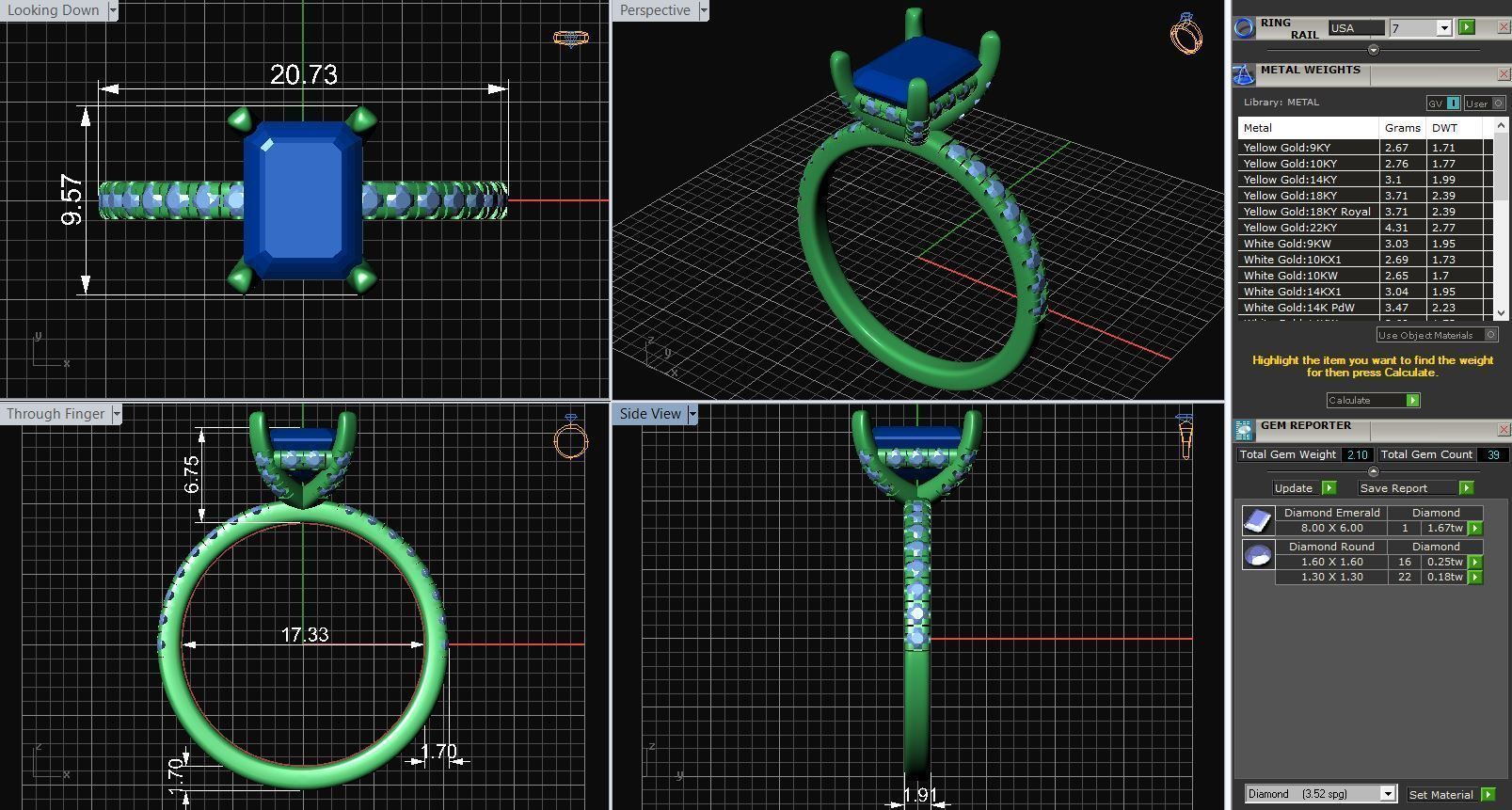Click the DWT column header
This screenshot has height=810, width=1512.
click(x=1455, y=128)
